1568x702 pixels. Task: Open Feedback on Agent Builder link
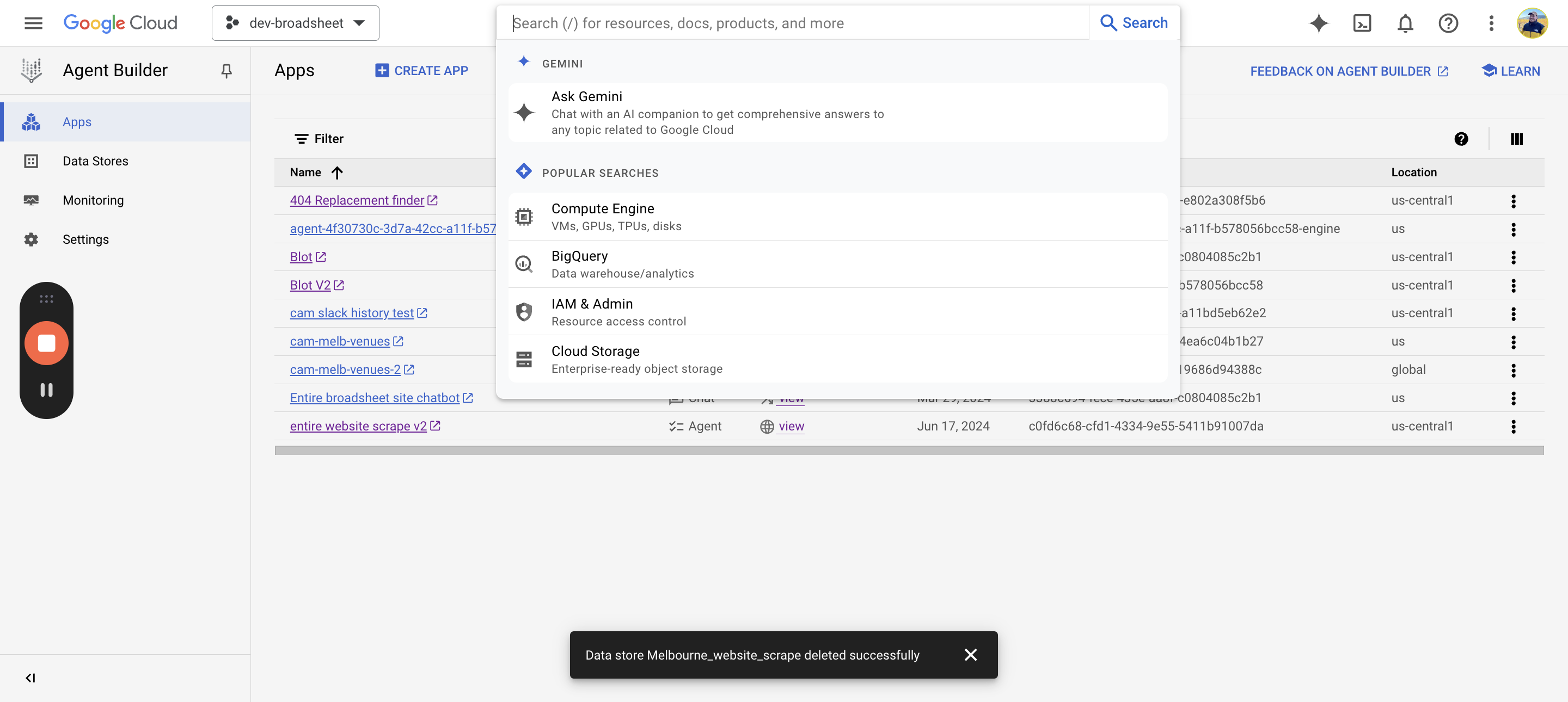[1349, 71]
